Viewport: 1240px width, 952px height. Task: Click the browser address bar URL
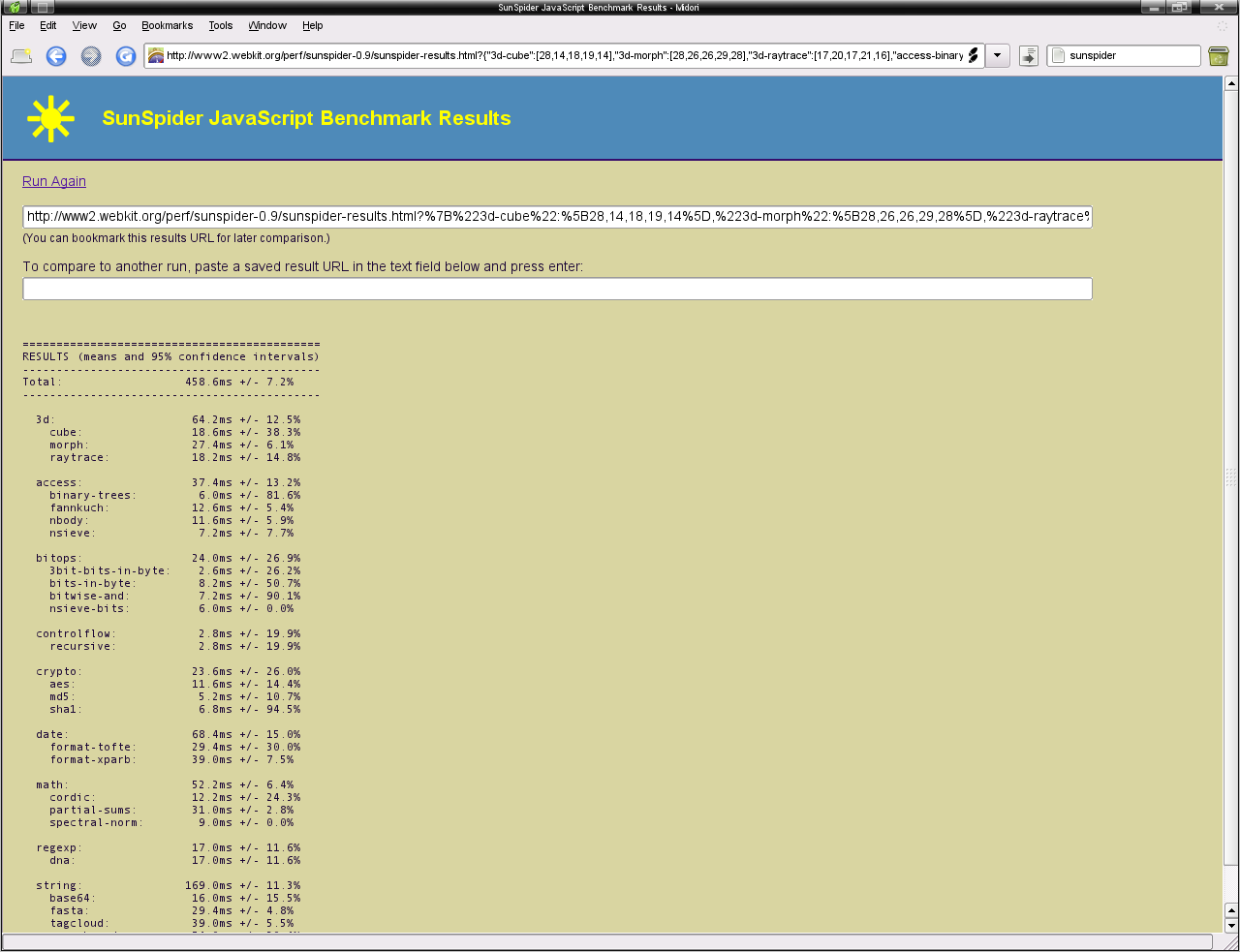565,55
